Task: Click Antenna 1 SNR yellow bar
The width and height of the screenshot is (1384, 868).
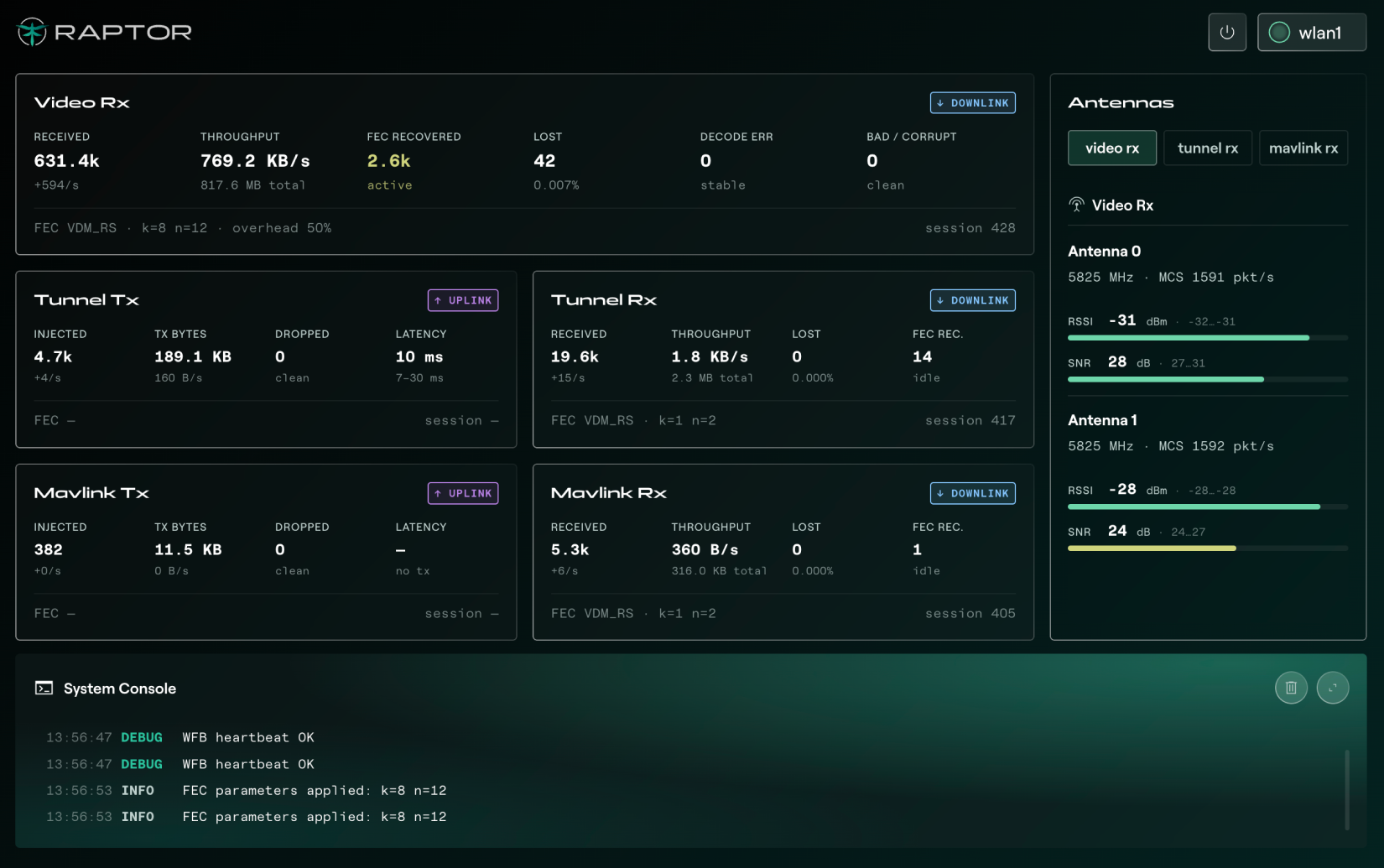Action: [1152, 548]
